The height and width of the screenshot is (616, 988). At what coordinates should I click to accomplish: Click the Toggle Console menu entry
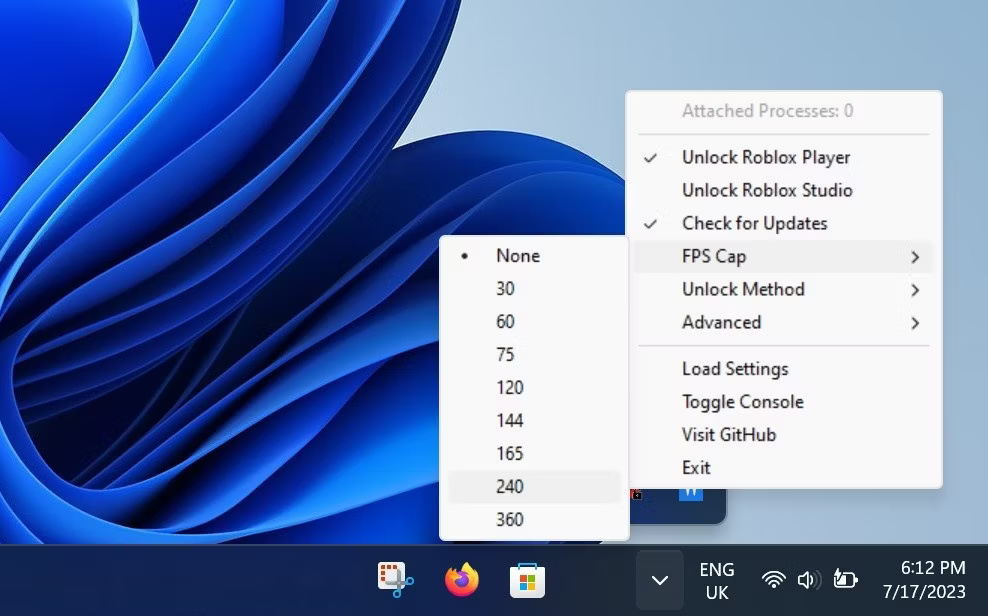tap(743, 401)
